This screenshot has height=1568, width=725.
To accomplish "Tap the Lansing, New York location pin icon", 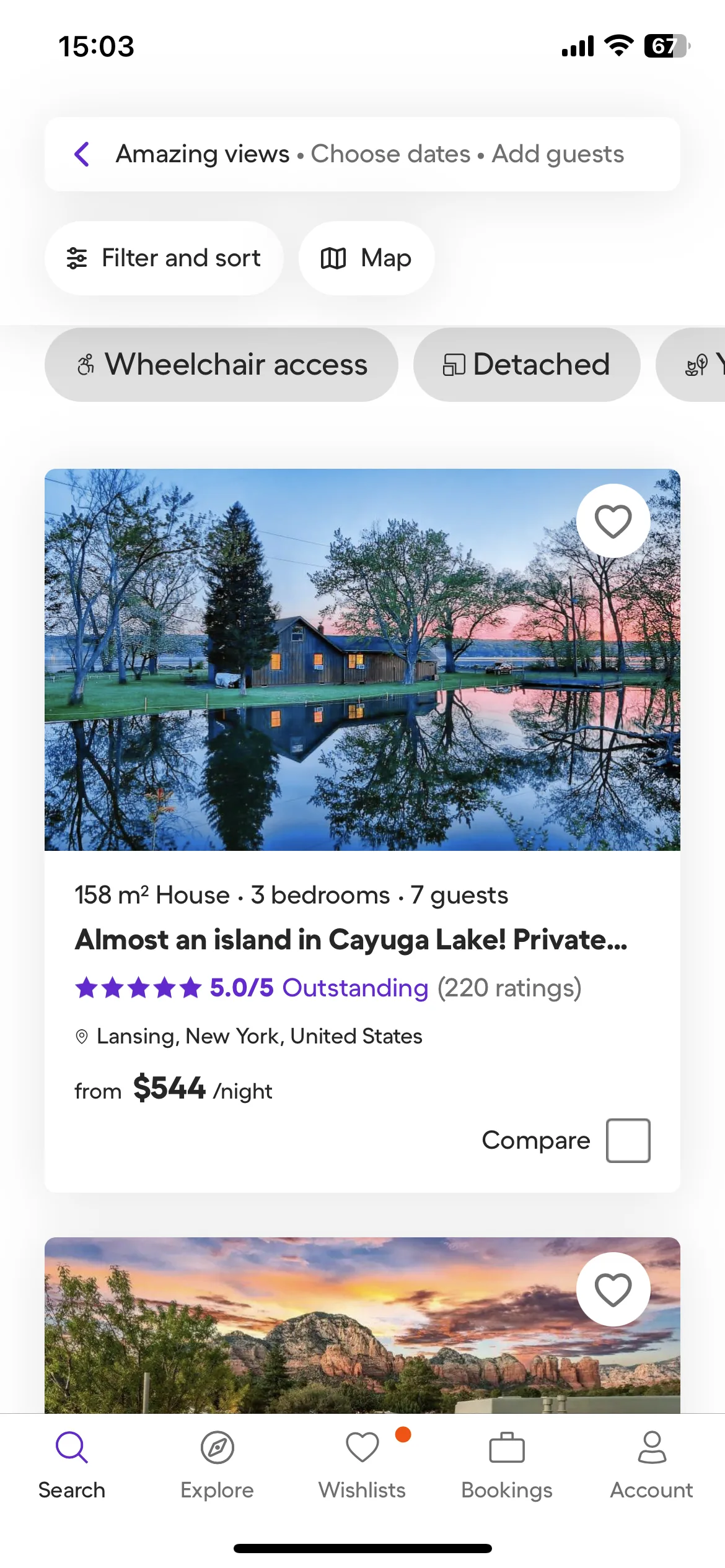I will click(82, 1037).
